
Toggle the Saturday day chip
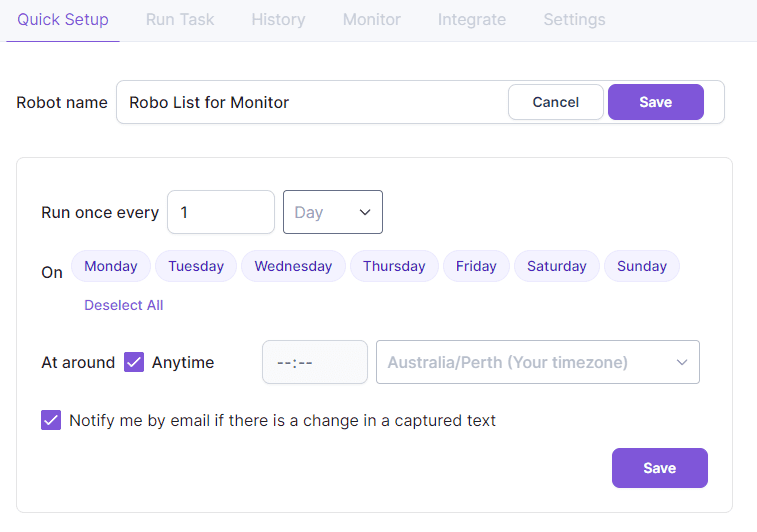tap(557, 266)
